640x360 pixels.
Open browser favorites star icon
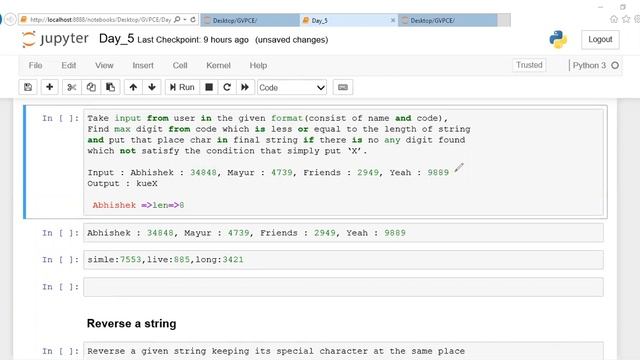click(626, 19)
